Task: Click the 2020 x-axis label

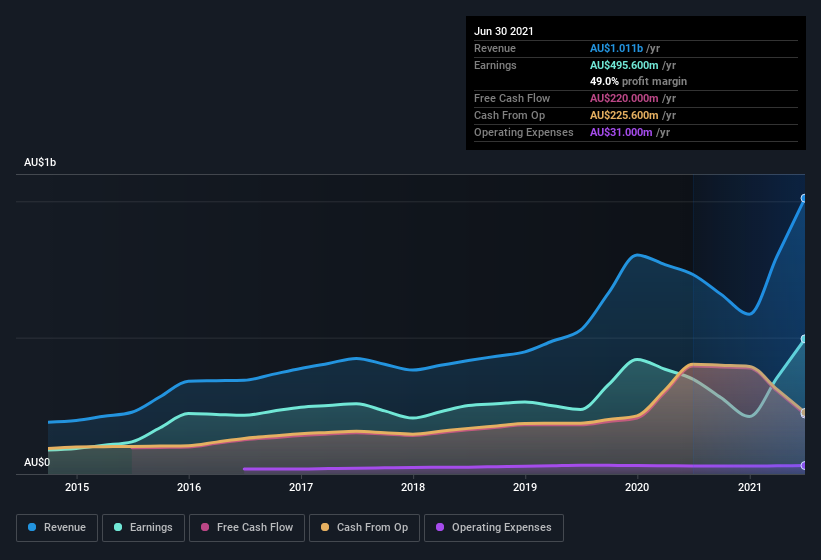Action: pyautogui.click(x=637, y=487)
